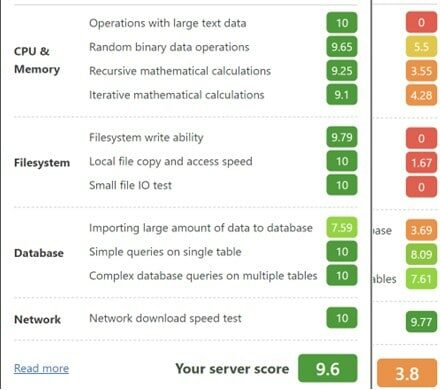Select the 9.65 random binary data score
This screenshot has width=440, height=390.
(342, 47)
